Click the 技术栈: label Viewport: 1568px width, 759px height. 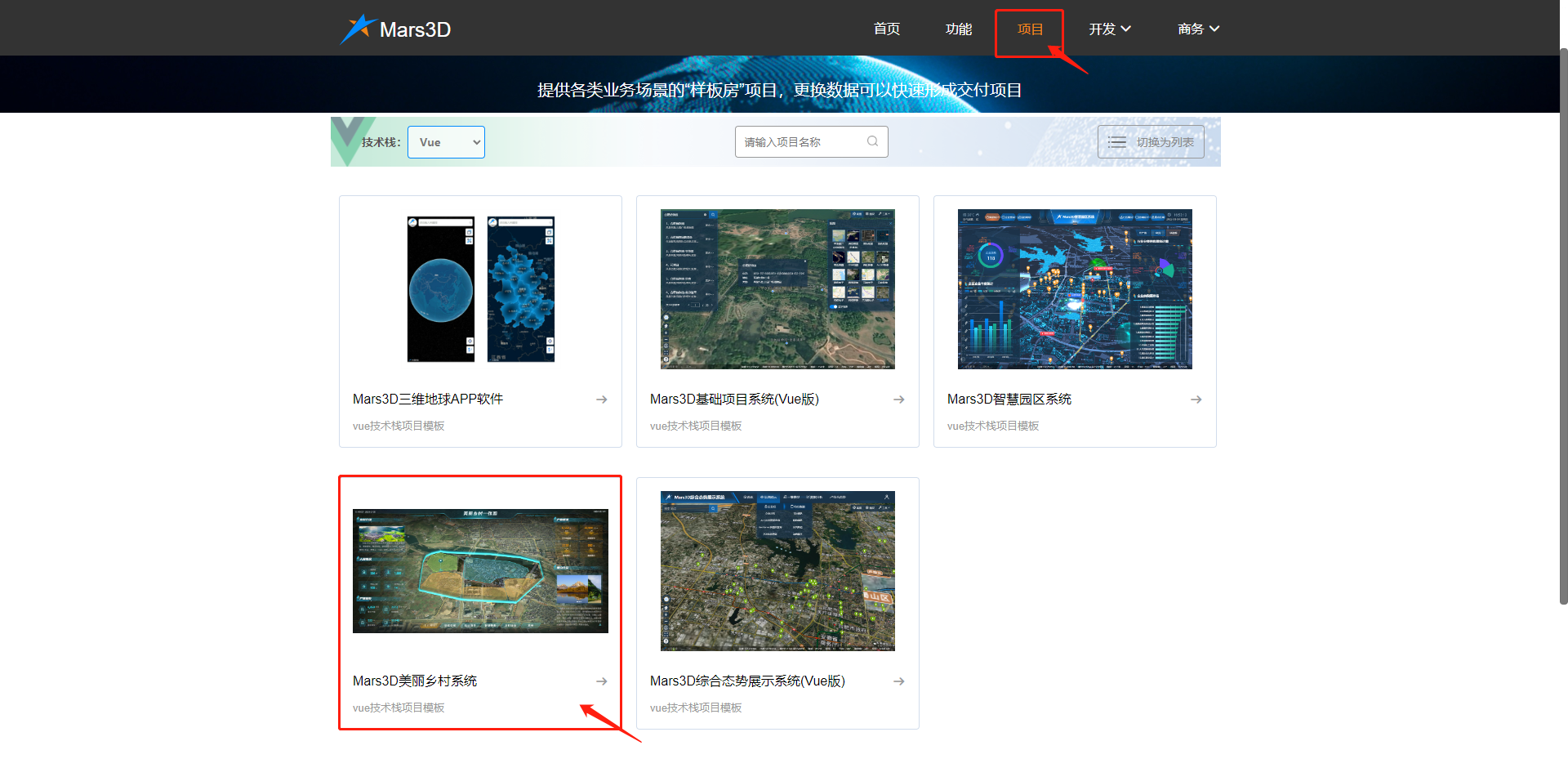(x=381, y=142)
